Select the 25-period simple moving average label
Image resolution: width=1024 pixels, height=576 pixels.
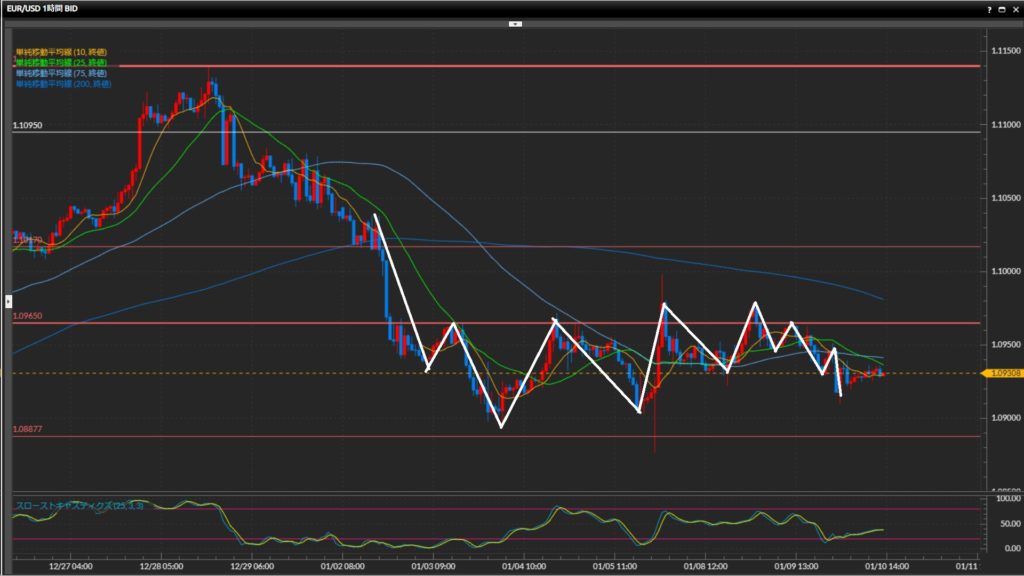[61, 62]
